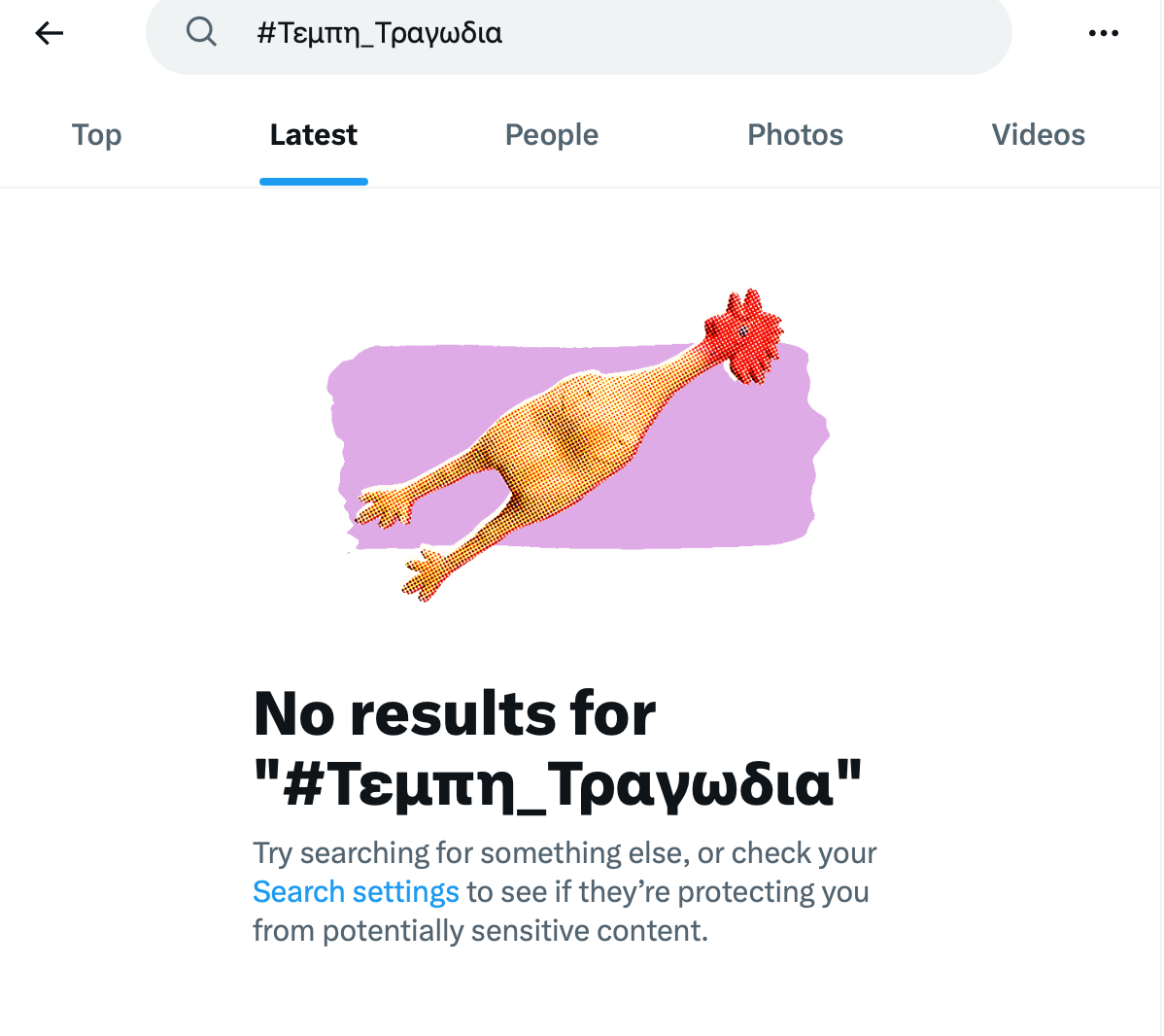The width and height of the screenshot is (1164, 1036).
Task: Click the magnifying glass search icon
Action: (x=201, y=32)
